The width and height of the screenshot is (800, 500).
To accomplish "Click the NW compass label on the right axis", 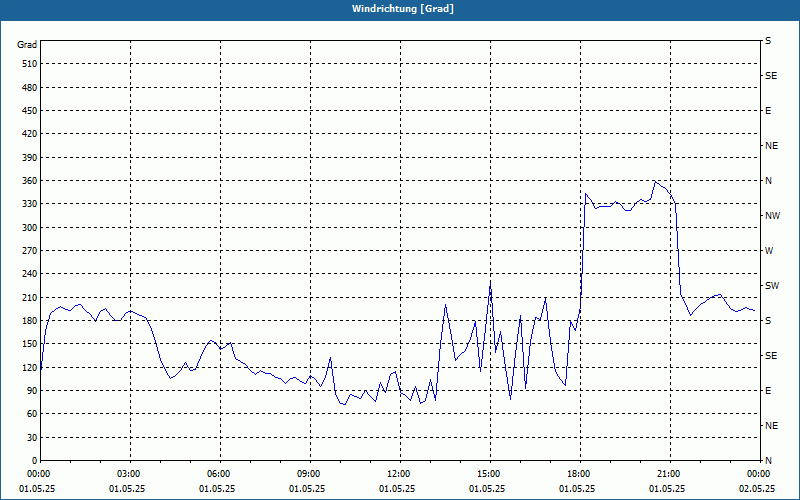I will pyautogui.click(x=772, y=216).
